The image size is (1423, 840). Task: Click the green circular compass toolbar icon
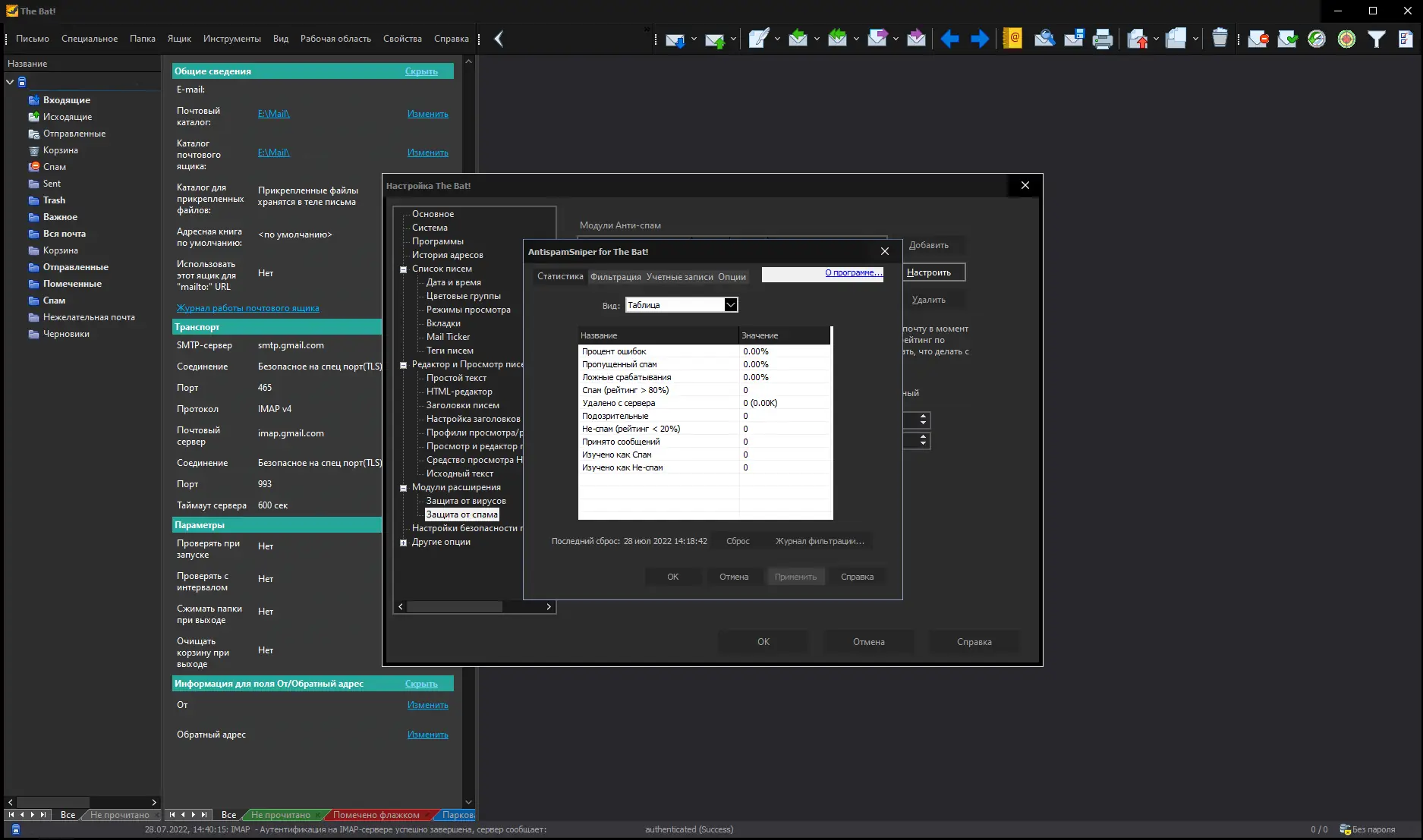pyautogui.click(x=1317, y=39)
